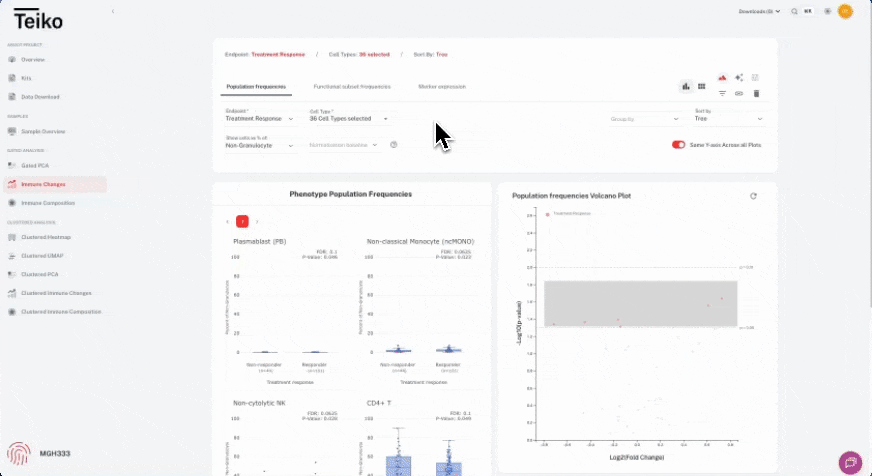Open the Endpoint Treatment Response dropdown
Image resolution: width=872 pixels, height=476 pixels.
click(x=259, y=116)
